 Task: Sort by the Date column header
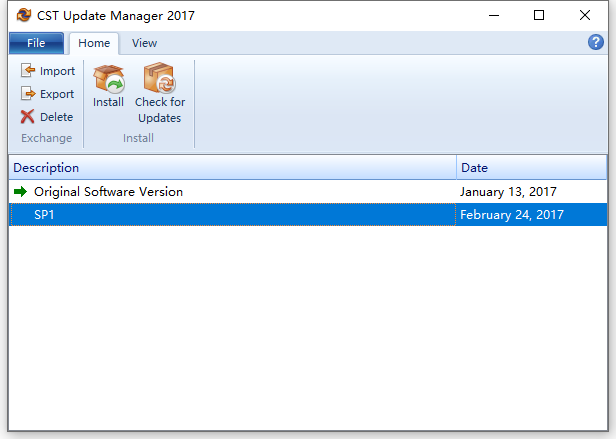(532, 168)
